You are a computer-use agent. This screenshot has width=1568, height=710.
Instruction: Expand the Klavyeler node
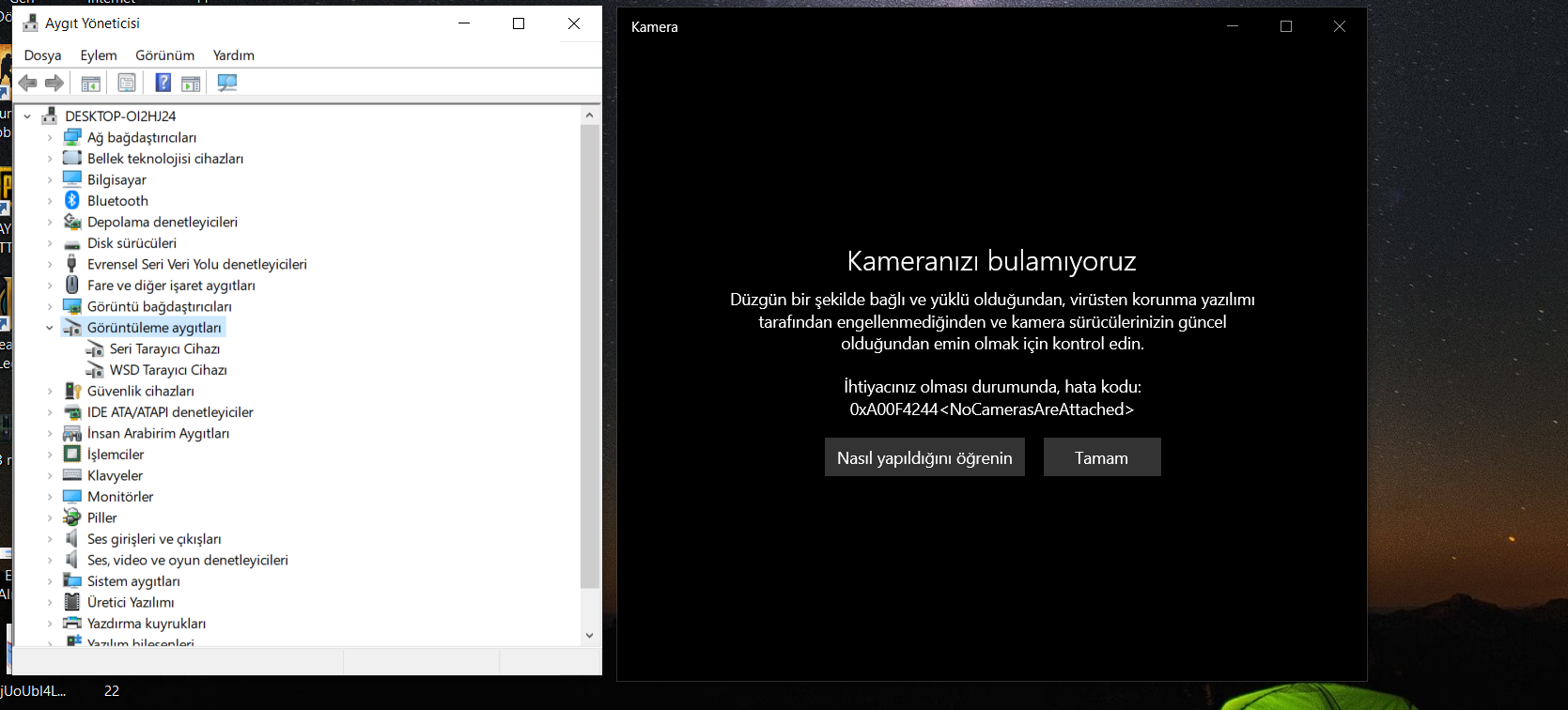pos(50,476)
